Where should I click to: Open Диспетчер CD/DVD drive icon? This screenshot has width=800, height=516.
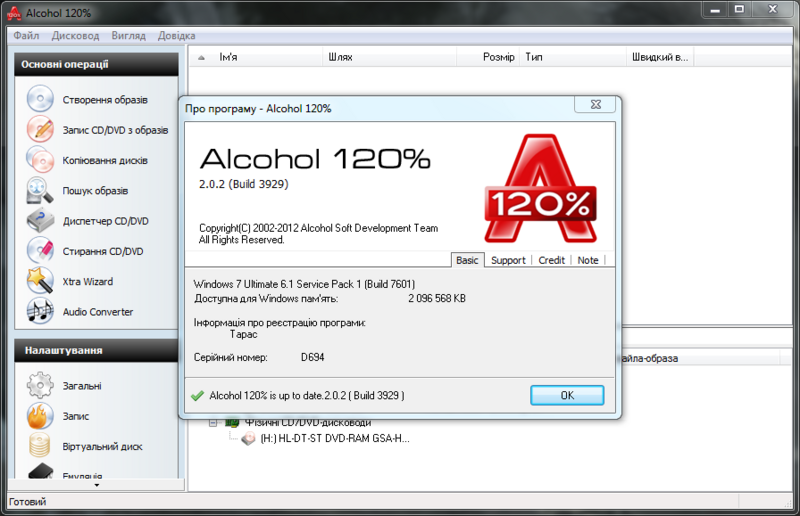click(39, 221)
